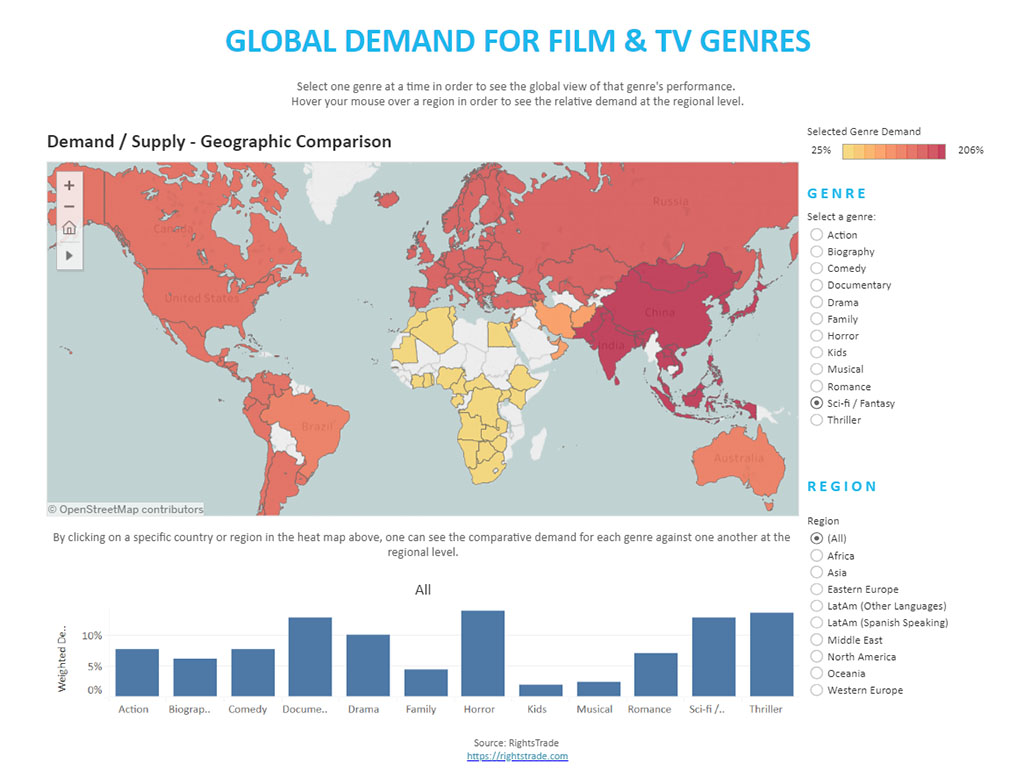Zoom out on the map
Viewport: 1024px width, 770px height.
pyautogui.click(x=69, y=207)
